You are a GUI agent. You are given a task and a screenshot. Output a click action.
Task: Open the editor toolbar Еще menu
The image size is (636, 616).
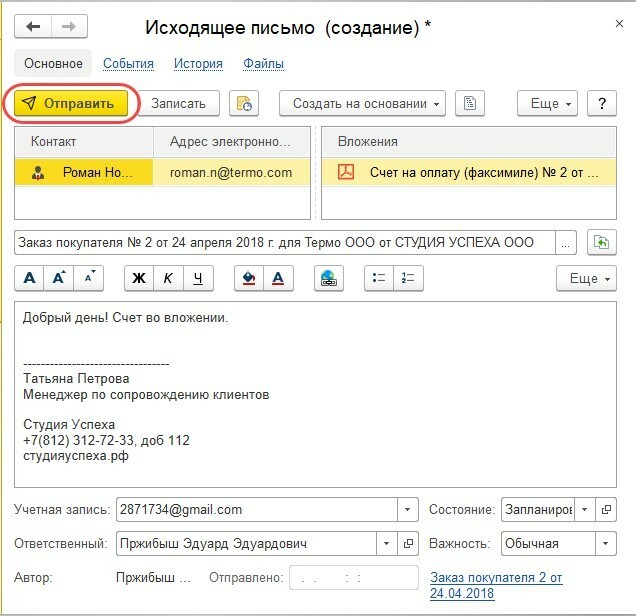point(587,278)
